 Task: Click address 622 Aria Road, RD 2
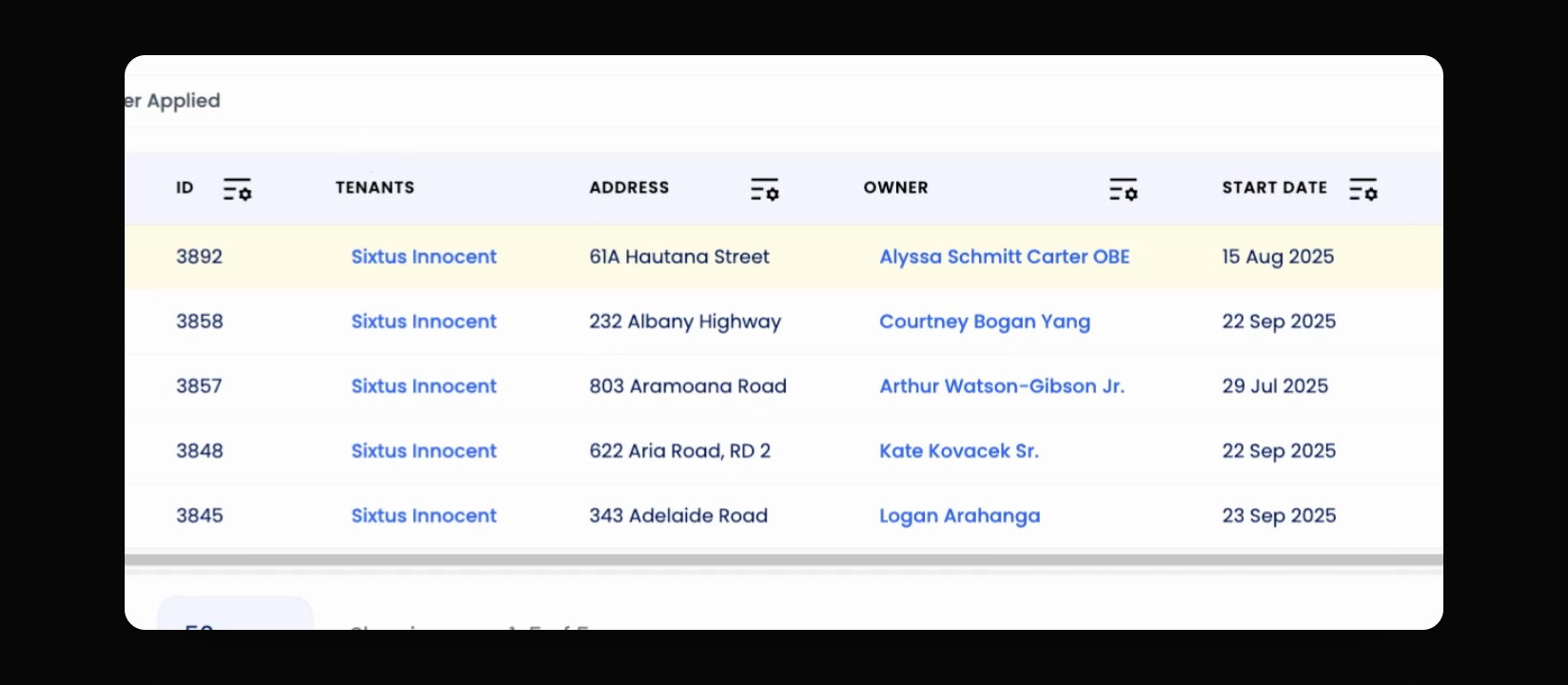point(679,451)
